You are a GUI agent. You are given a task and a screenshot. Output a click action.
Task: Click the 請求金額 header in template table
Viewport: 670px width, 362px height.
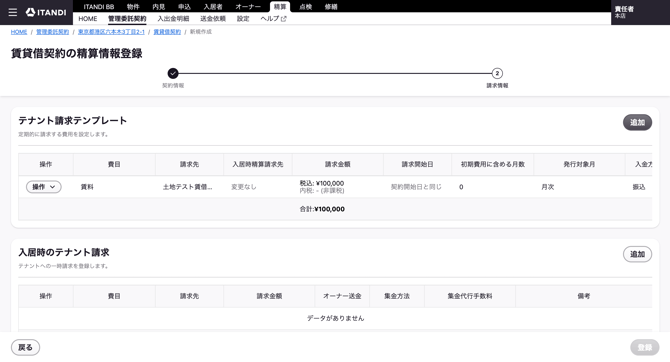click(x=338, y=164)
